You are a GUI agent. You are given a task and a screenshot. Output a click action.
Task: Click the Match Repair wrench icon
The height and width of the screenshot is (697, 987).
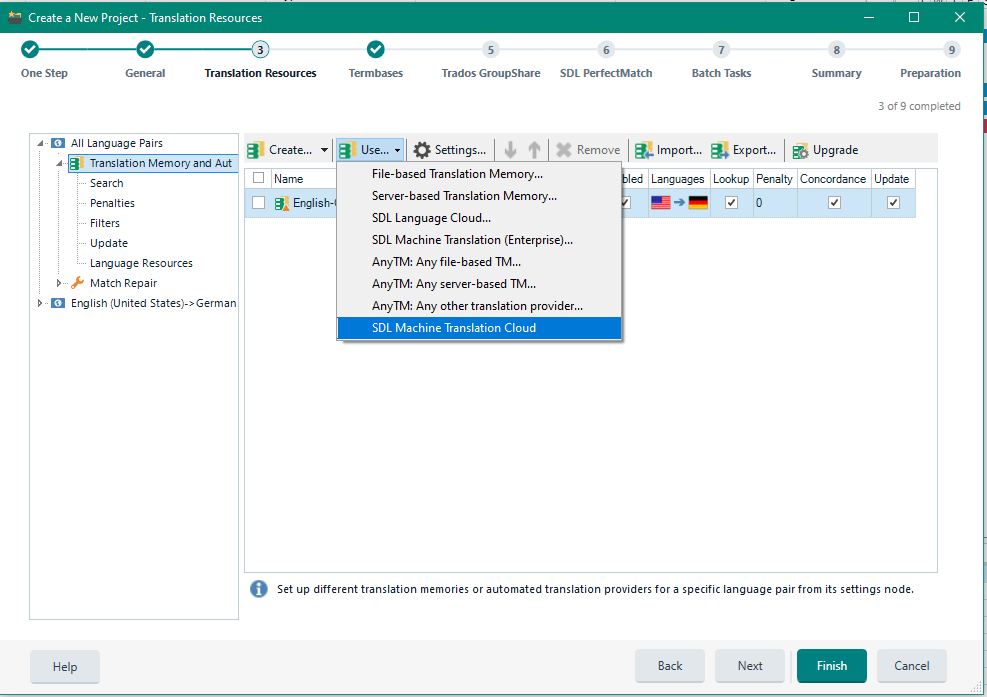tap(77, 283)
